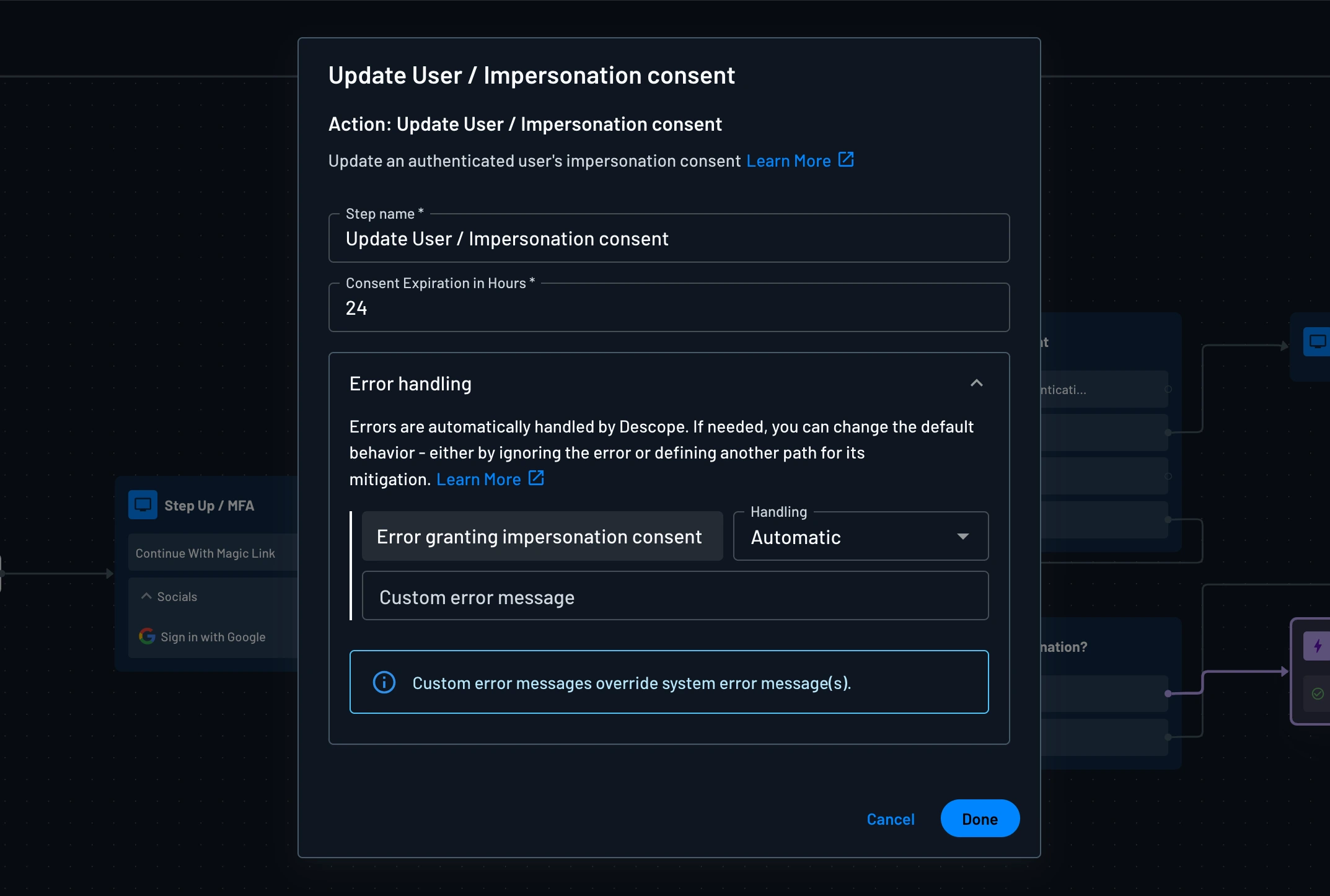Collapse the Error handling section
Image resolution: width=1330 pixels, height=896 pixels.
coord(977,383)
